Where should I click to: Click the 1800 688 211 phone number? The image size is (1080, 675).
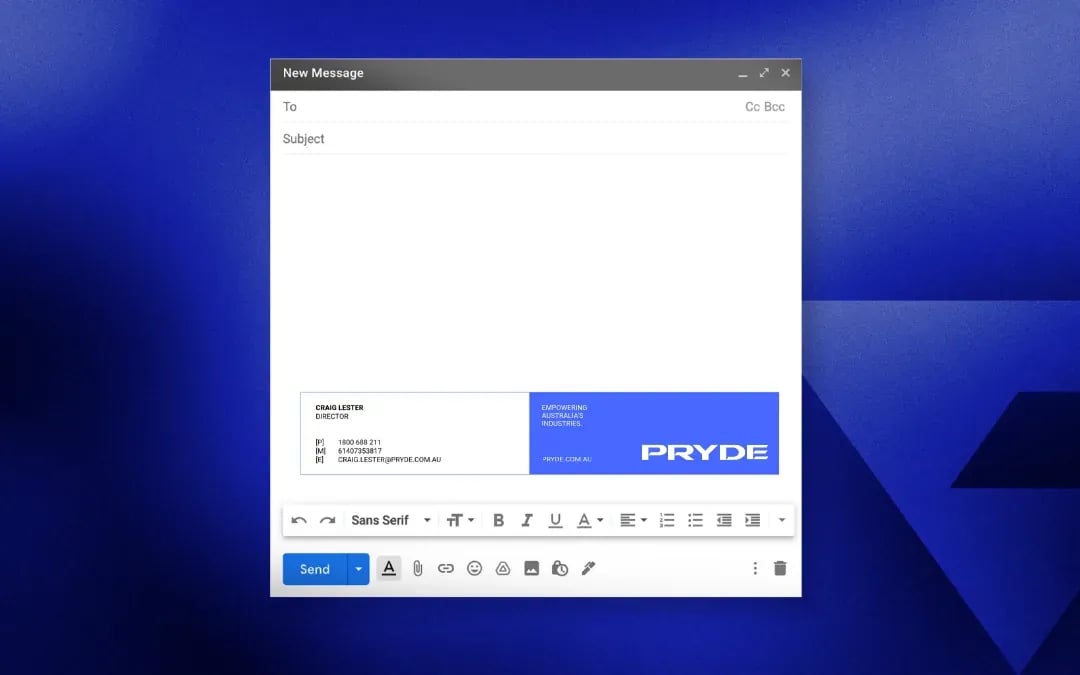(x=359, y=442)
